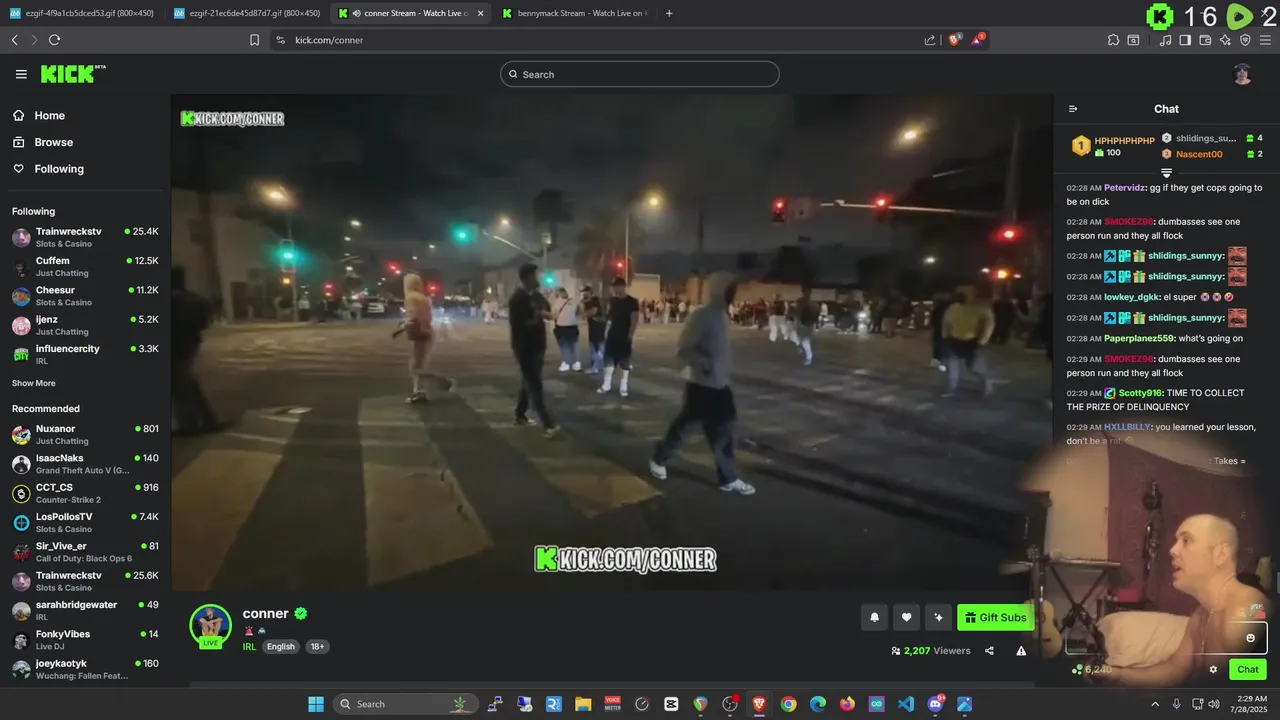Click the address bar URL kick.com/conner
1280x720 pixels.
pos(329,40)
